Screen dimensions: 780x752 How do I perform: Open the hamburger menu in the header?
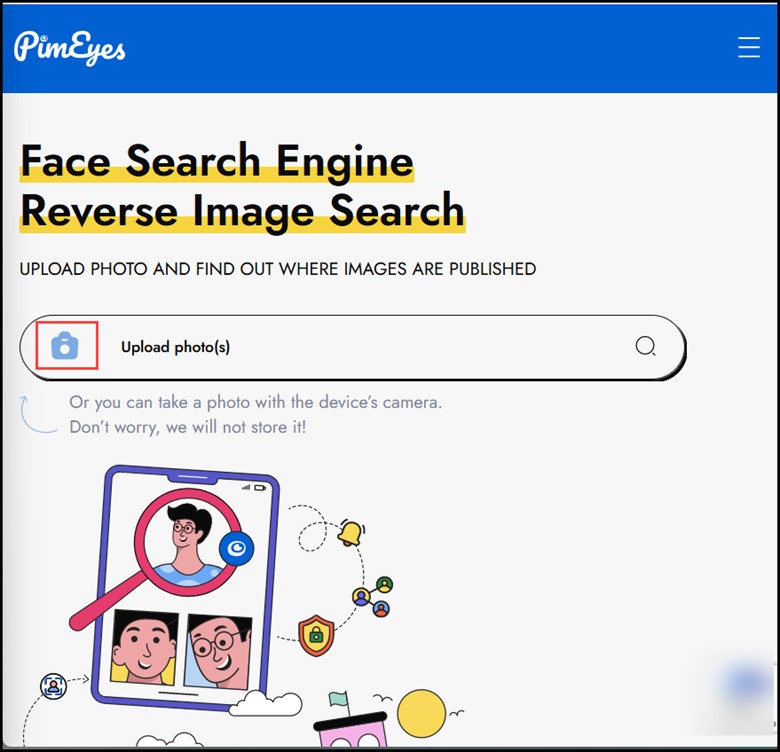tap(748, 47)
